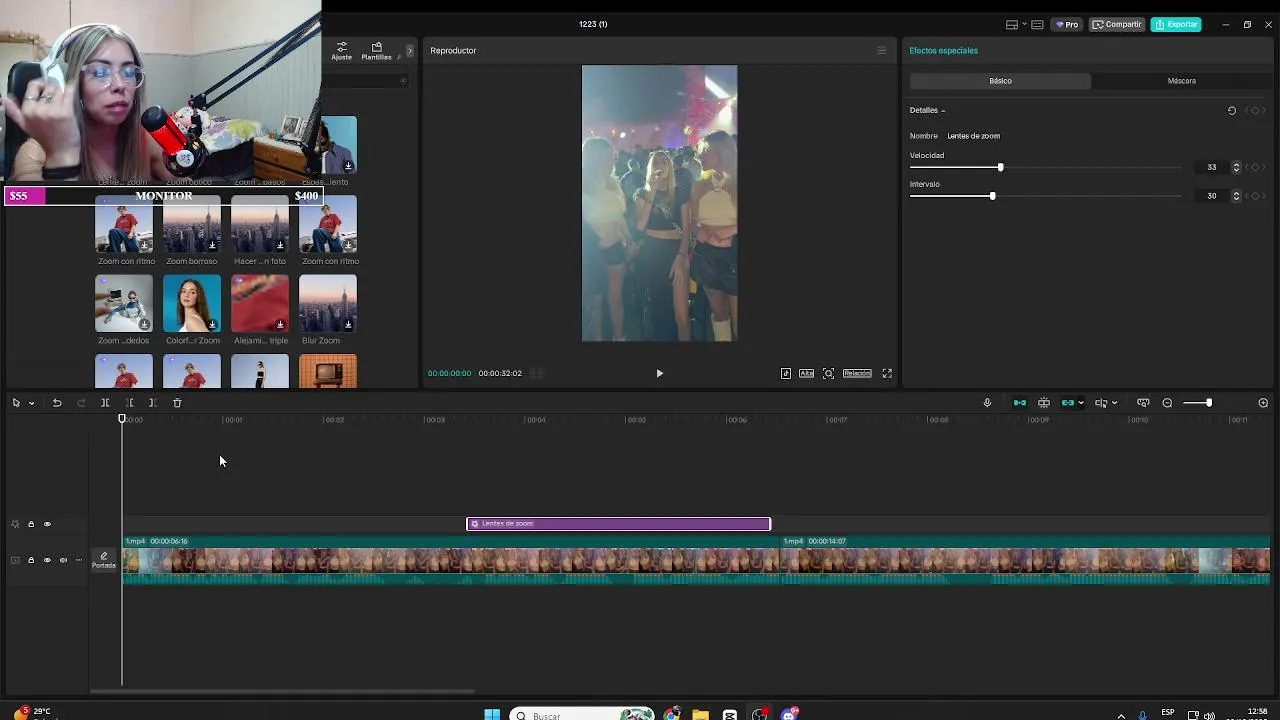Select the Blur Zoom effect thumbnail
This screenshot has width=1280, height=720.
pyautogui.click(x=328, y=304)
